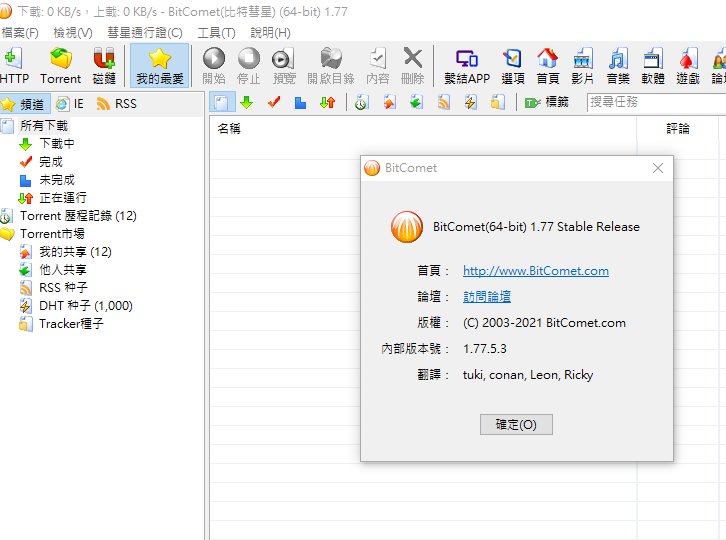Click the 停止 stop task button

[249, 66]
